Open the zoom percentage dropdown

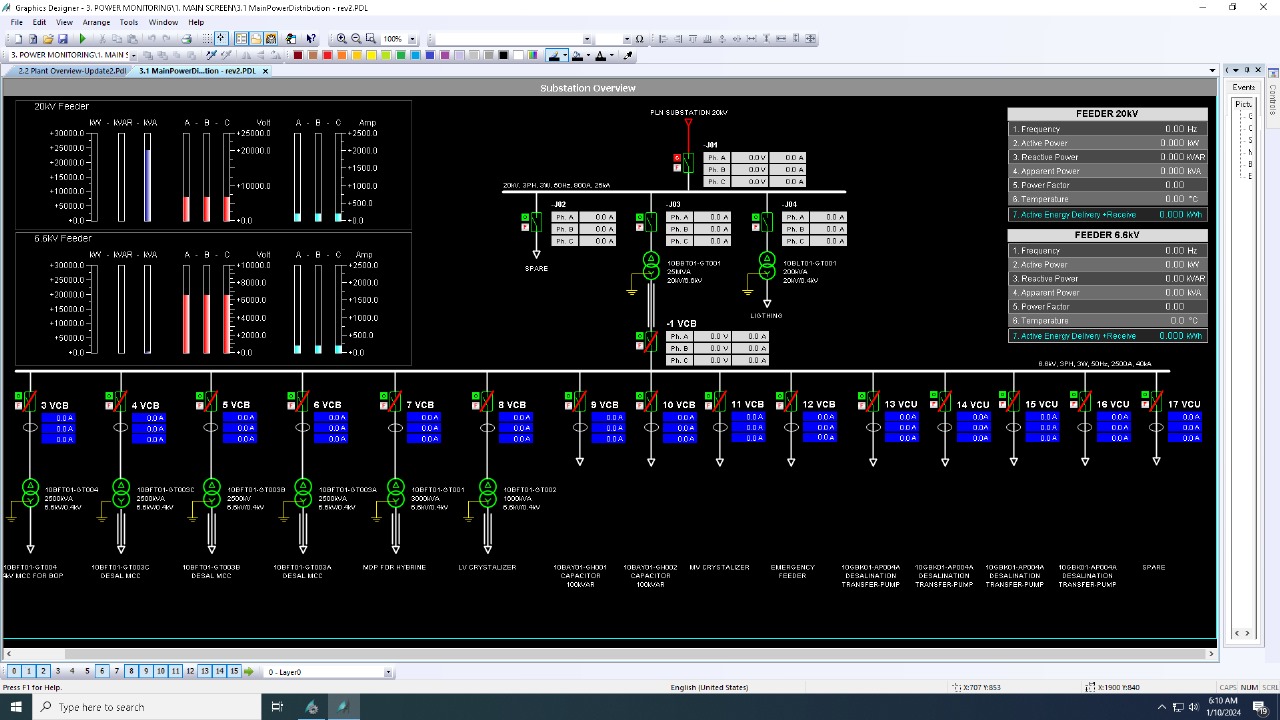(411, 38)
